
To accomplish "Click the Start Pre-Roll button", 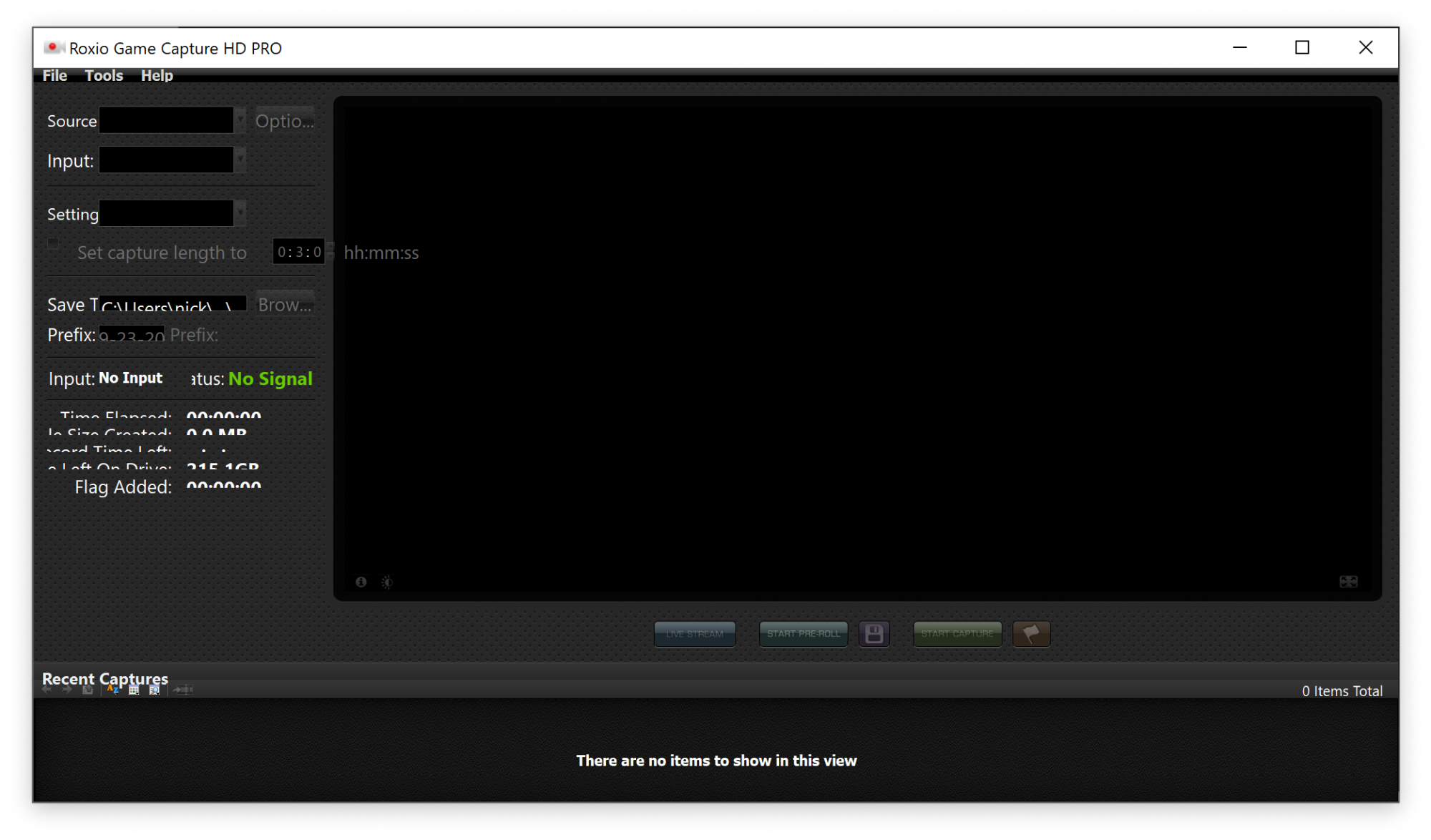I will point(804,633).
